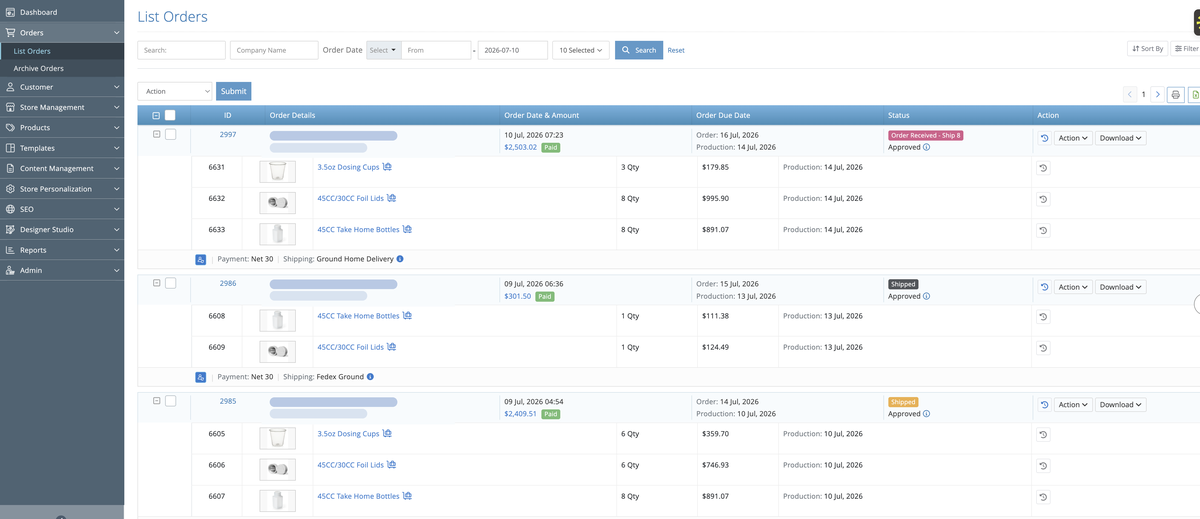Click the Company Name input field
The image size is (1200, 519).
point(274,50)
